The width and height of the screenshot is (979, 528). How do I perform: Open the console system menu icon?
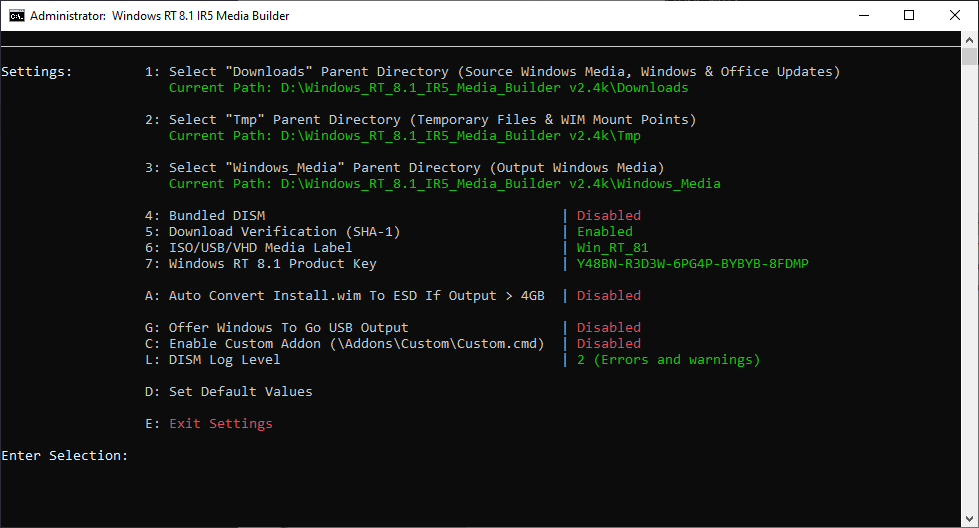tap(16, 16)
